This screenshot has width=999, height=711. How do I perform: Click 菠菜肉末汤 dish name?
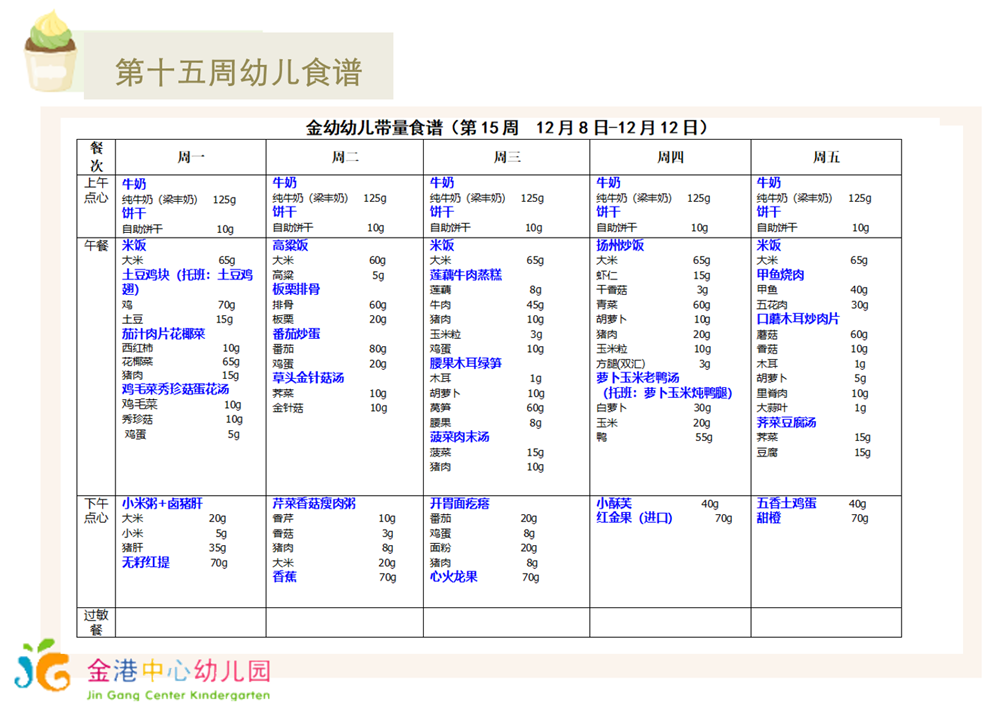(459, 437)
